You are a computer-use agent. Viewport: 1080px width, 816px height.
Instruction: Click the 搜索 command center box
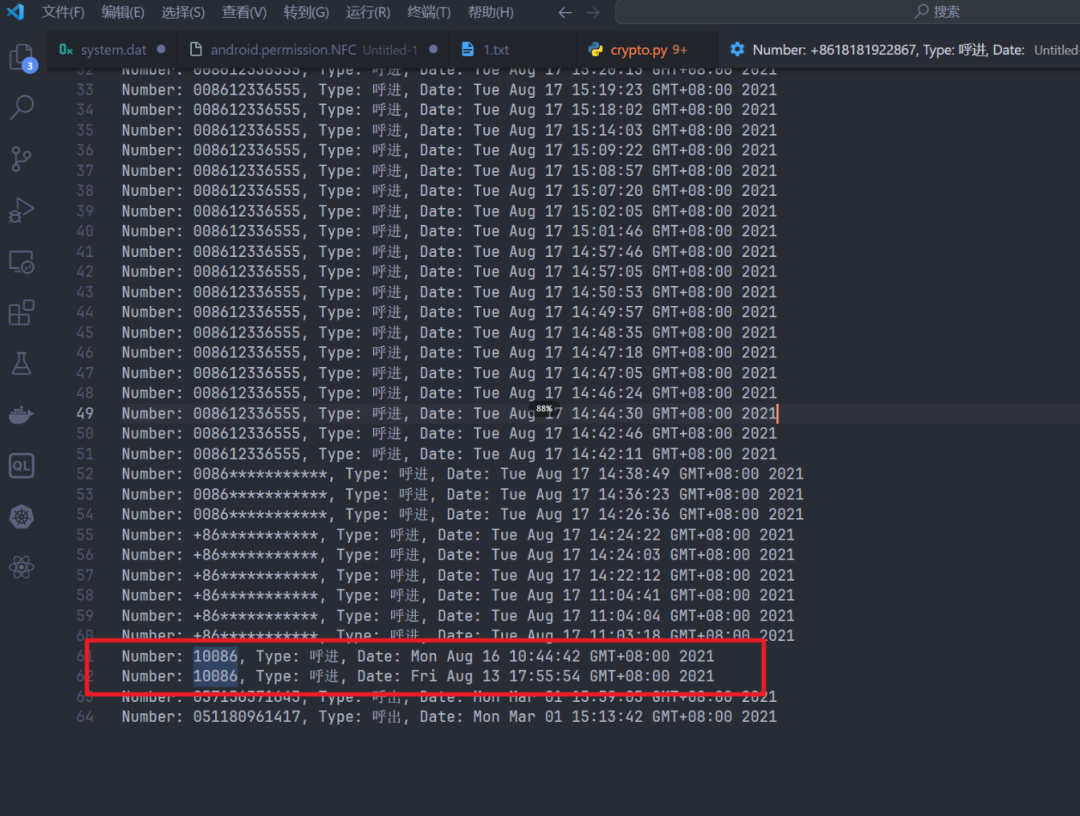(847, 12)
